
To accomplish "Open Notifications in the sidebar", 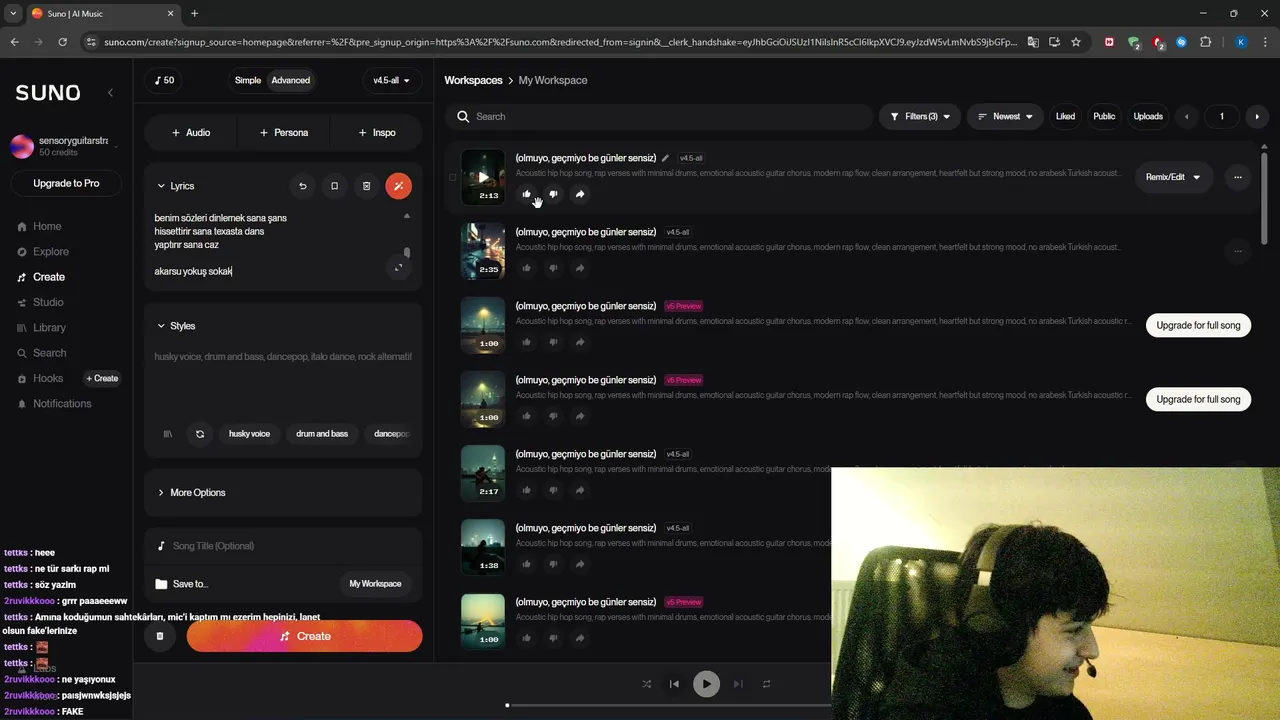I will pyautogui.click(x=62, y=404).
